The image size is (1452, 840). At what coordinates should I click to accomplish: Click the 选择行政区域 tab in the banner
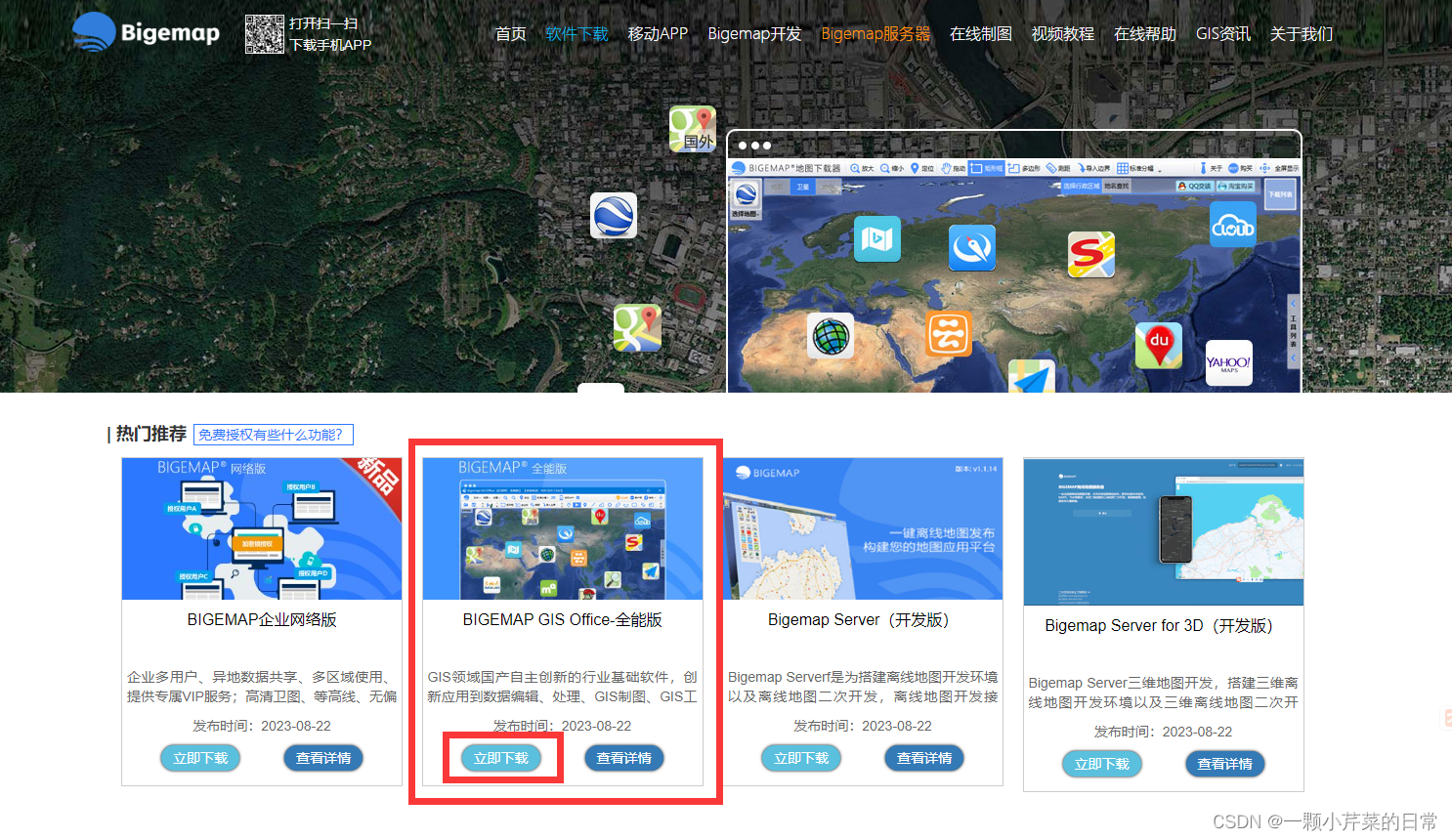click(x=1082, y=186)
